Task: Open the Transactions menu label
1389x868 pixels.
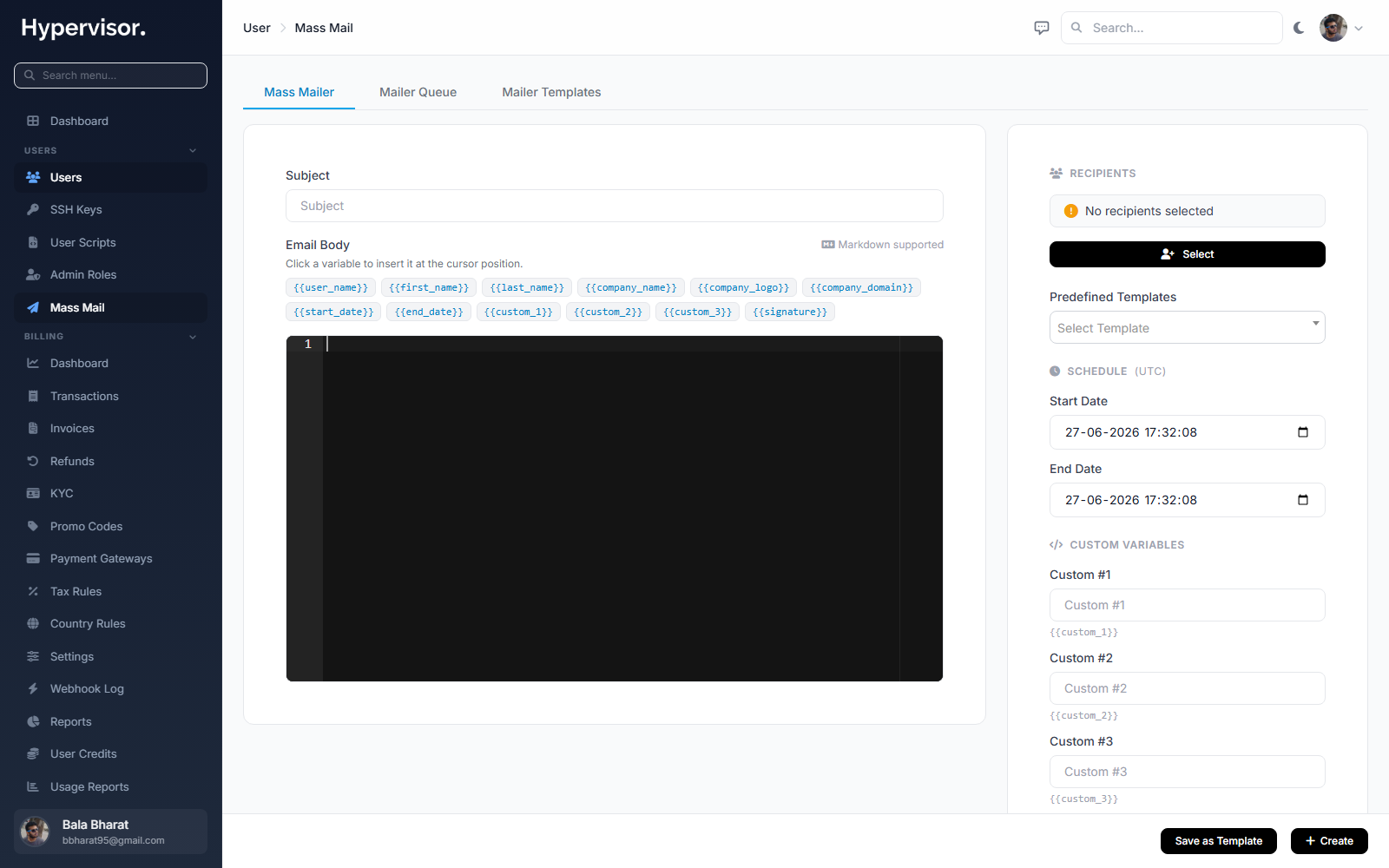Action: pos(84,396)
